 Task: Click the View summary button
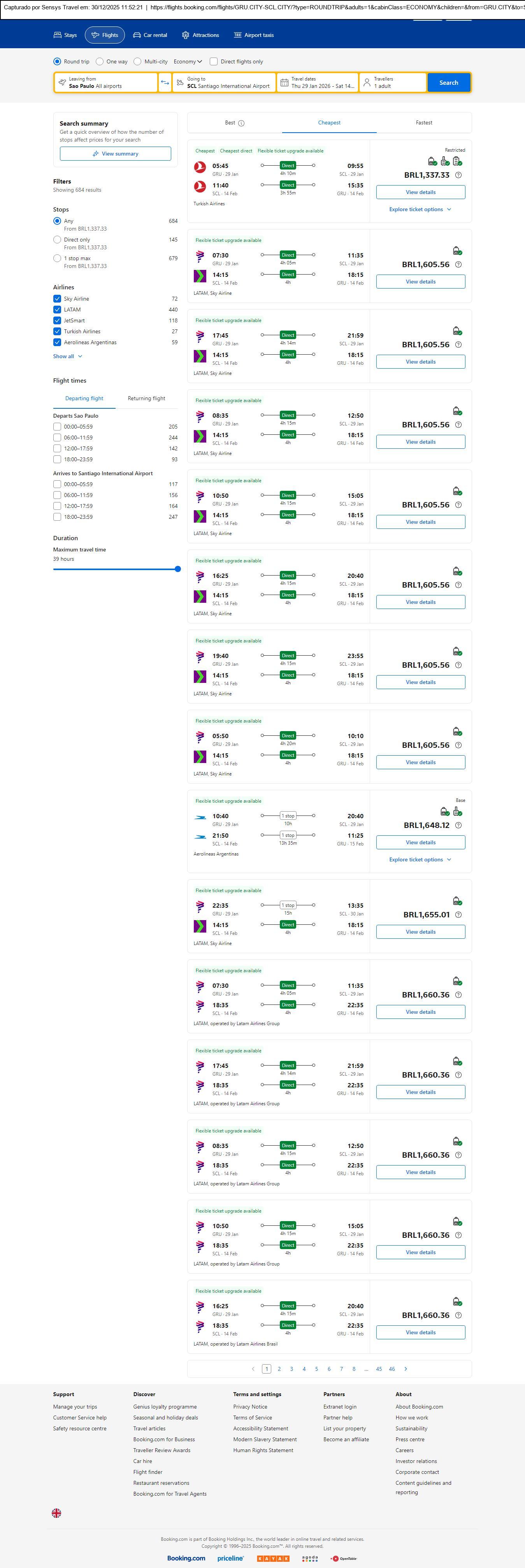(115, 154)
